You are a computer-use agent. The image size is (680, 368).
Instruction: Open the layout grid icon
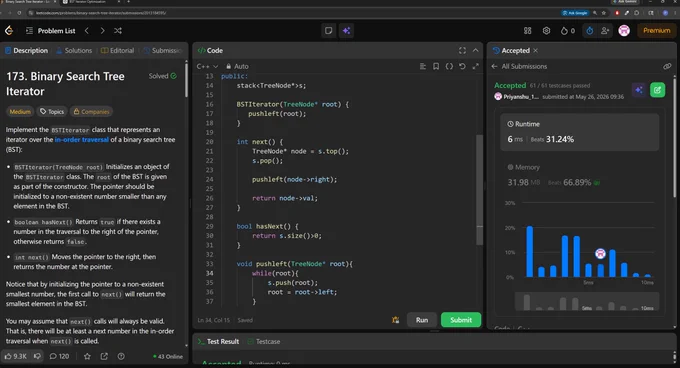[527, 31]
